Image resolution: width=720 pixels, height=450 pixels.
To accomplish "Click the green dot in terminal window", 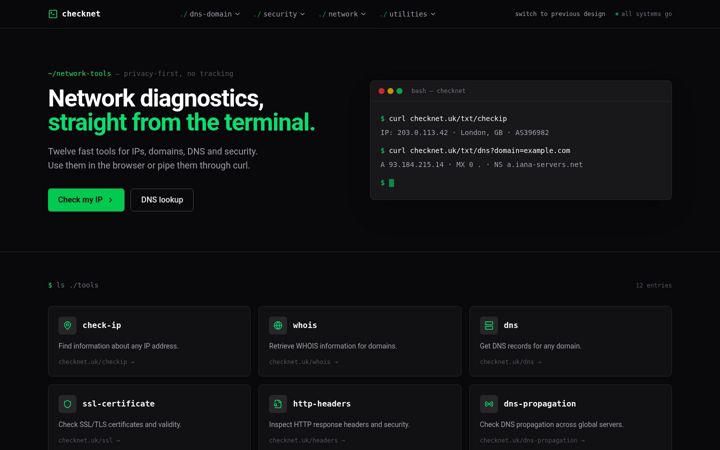I will [399, 91].
